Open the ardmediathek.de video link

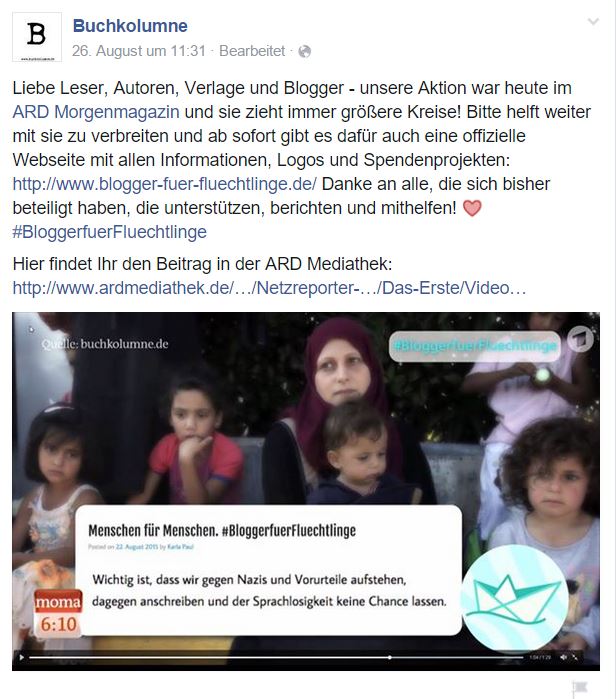[x=269, y=288]
